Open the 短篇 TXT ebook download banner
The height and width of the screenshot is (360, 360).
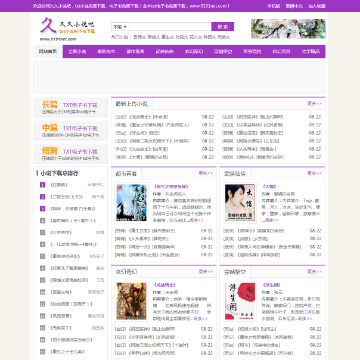pos(70,154)
